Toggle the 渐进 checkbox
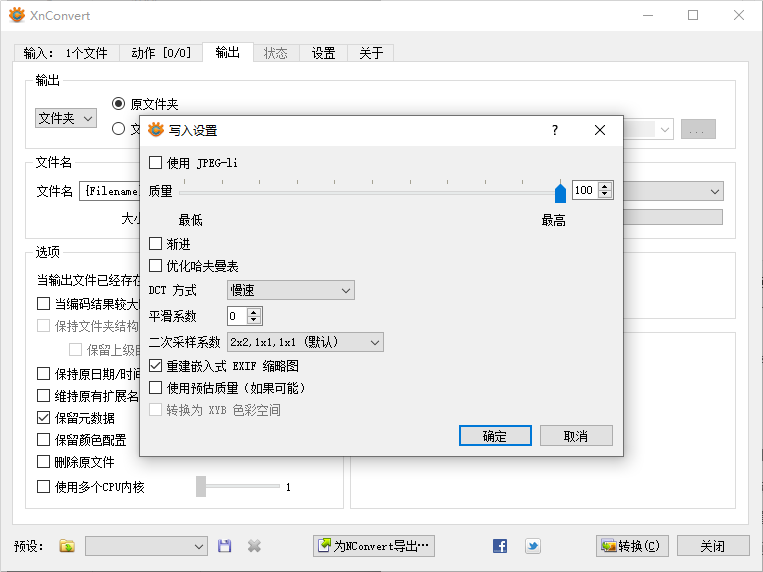The height and width of the screenshot is (572, 763). coord(155,243)
